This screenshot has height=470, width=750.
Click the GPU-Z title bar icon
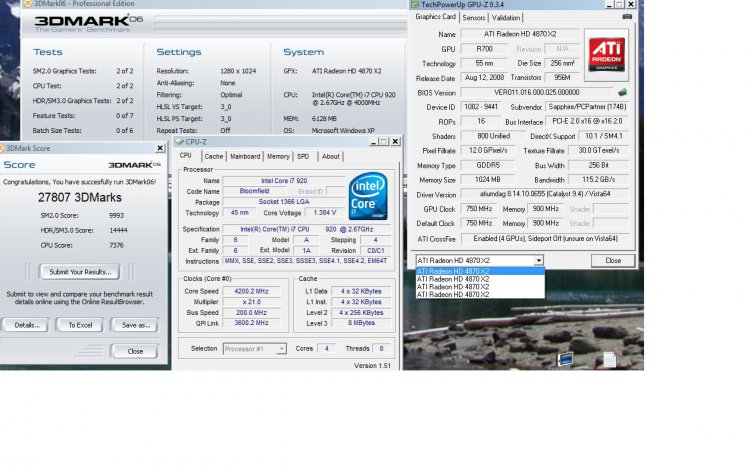(x=415, y=4)
